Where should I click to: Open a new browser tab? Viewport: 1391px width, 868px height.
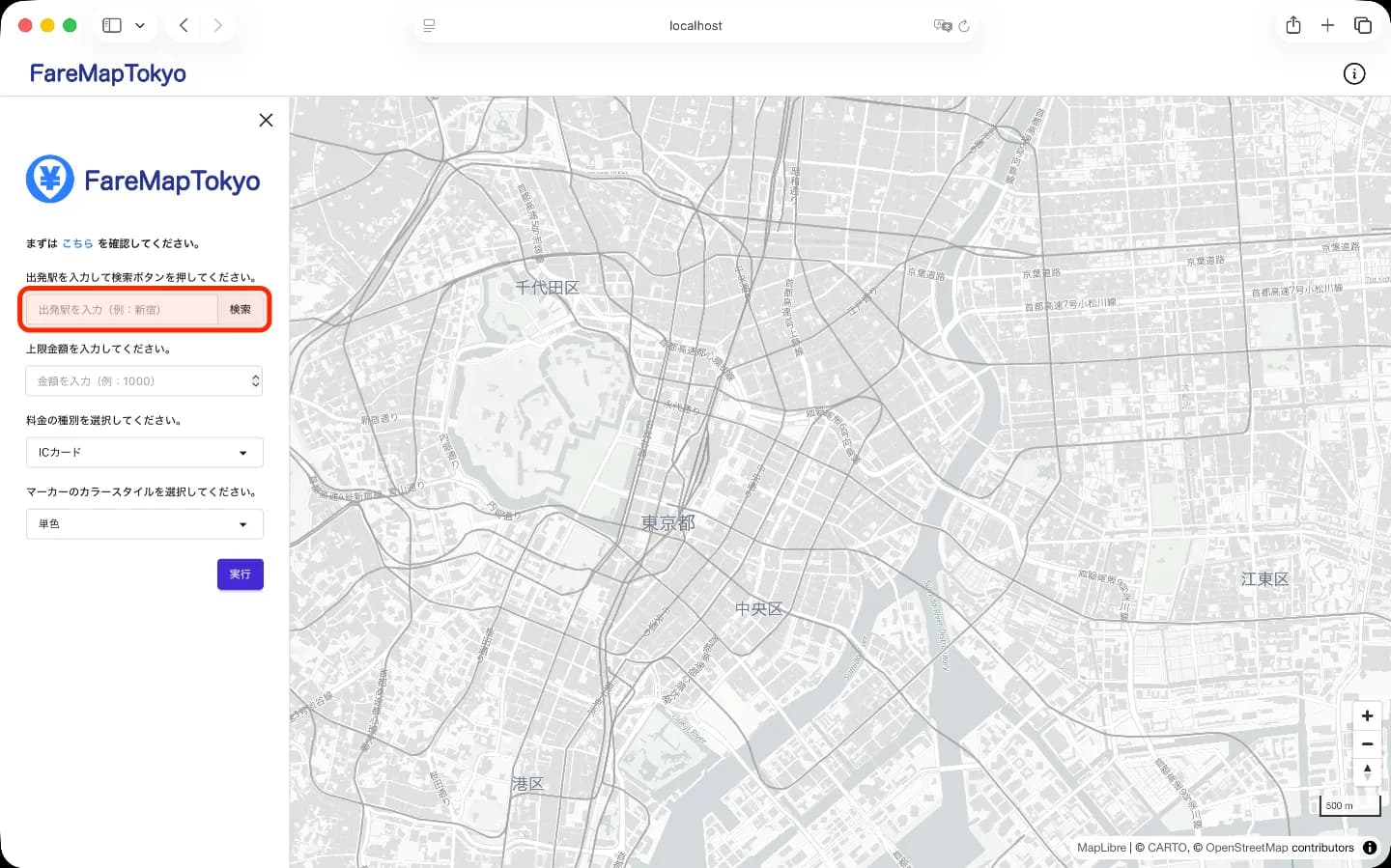[1328, 25]
